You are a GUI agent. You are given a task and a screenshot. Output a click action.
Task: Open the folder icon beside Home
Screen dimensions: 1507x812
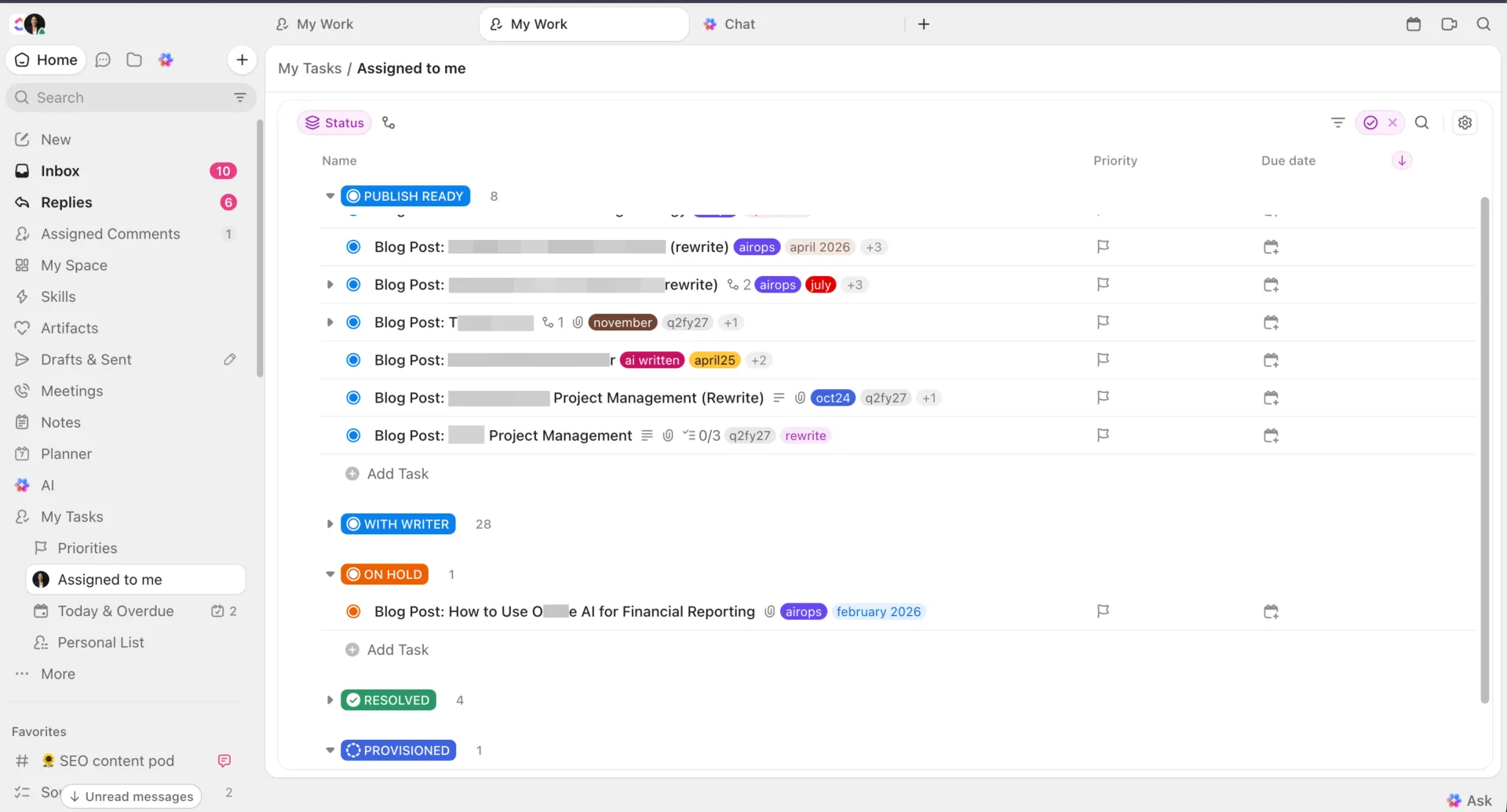(x=134, y=60)
